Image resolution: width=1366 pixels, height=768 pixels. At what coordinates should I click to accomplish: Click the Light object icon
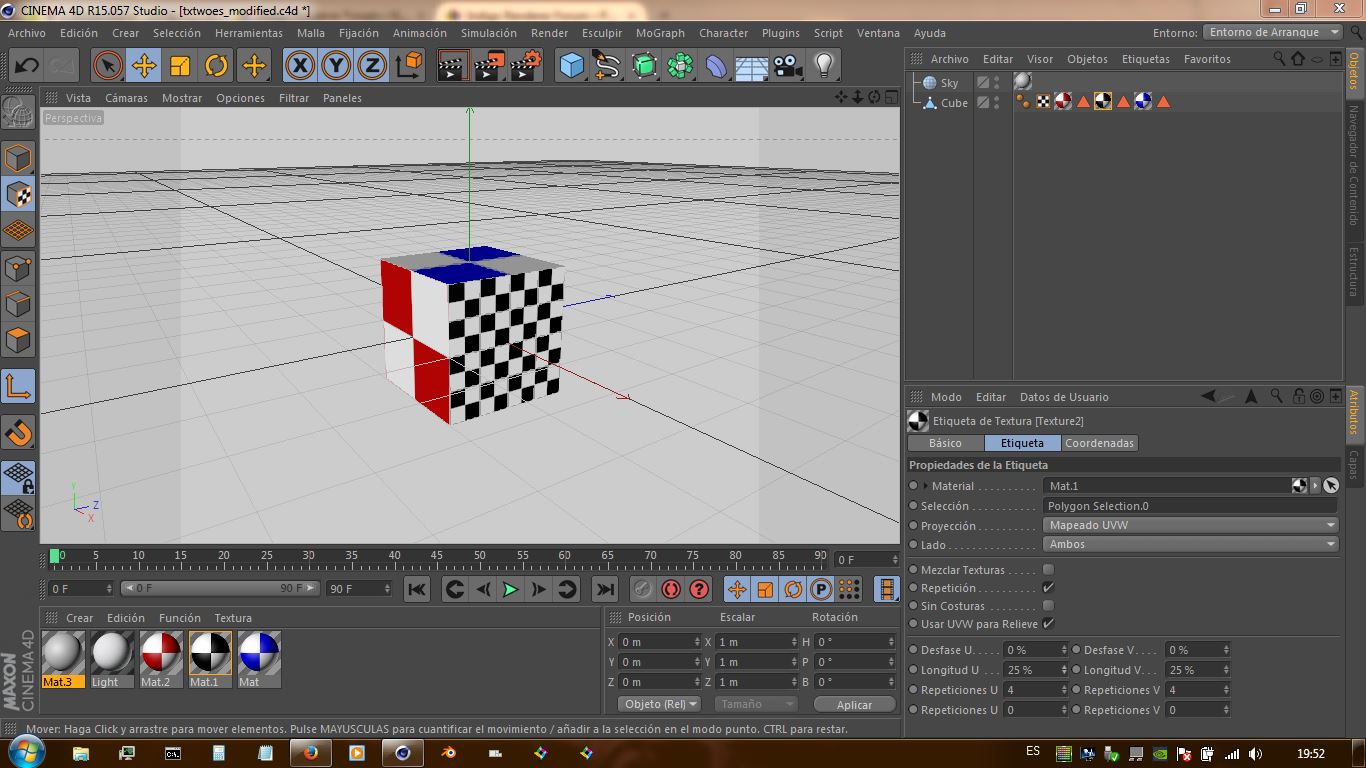(823, 66)
